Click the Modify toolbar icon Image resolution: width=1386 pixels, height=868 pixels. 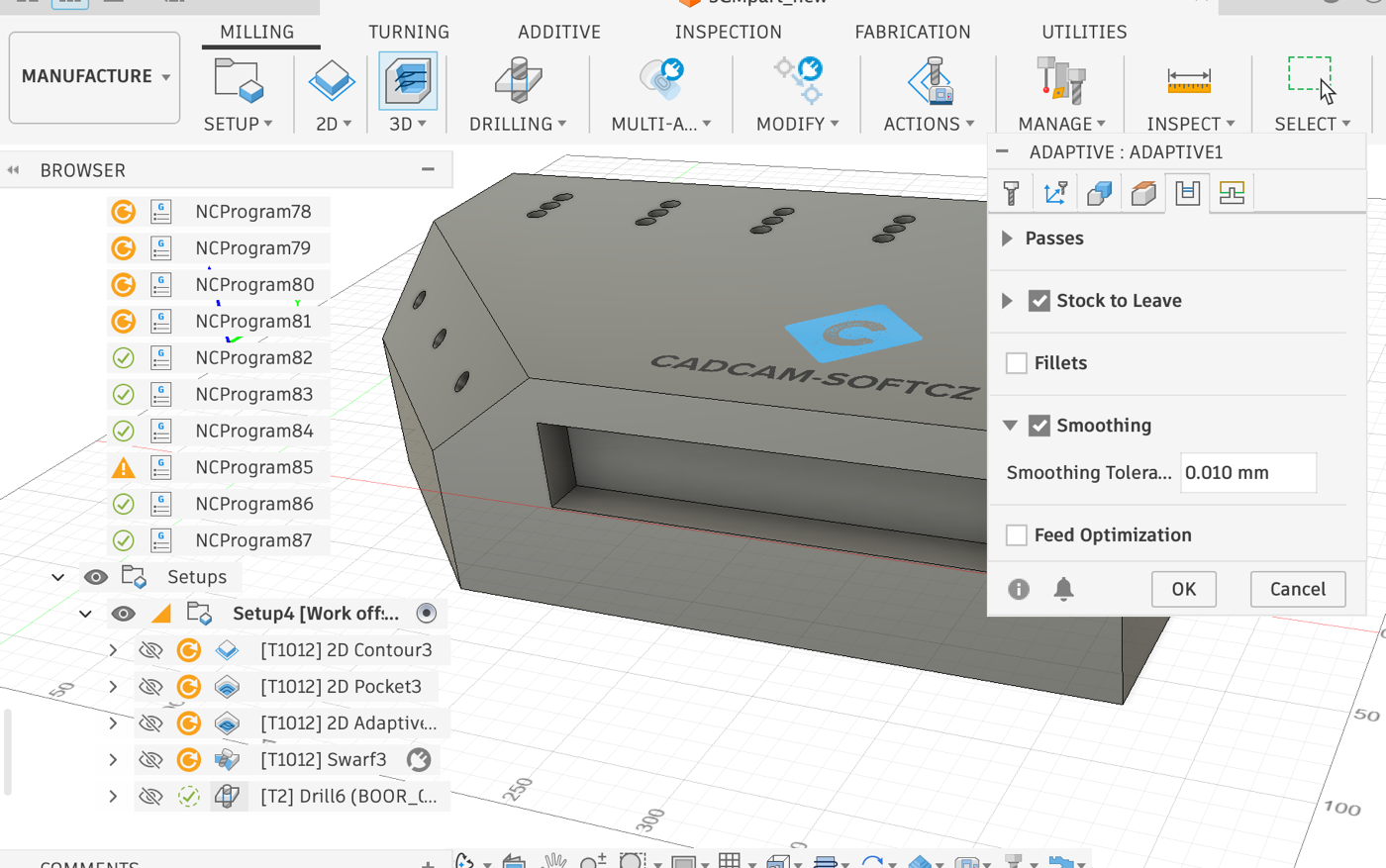tap(798, 80)
